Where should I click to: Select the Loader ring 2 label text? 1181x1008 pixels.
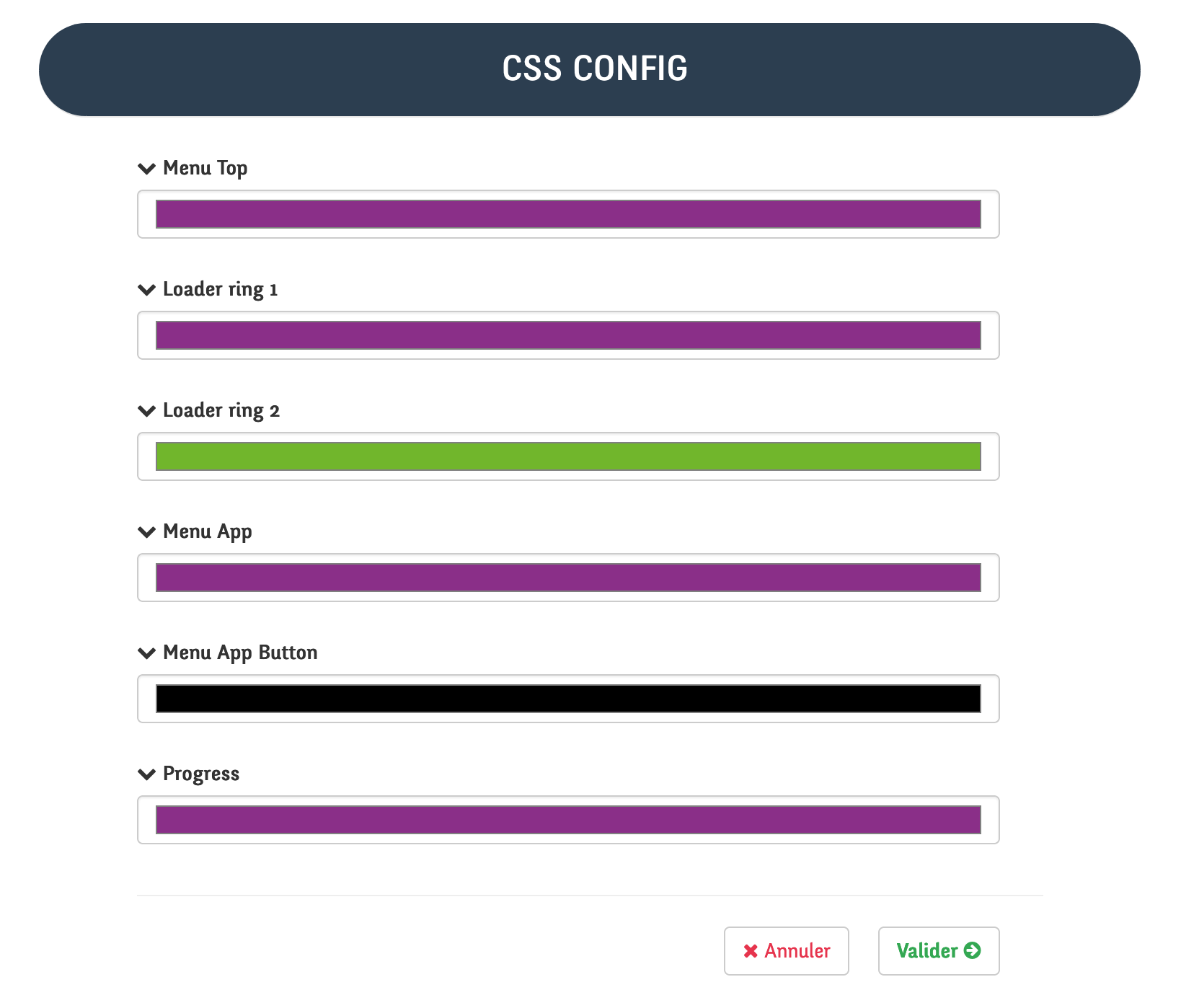coord(221,411)
